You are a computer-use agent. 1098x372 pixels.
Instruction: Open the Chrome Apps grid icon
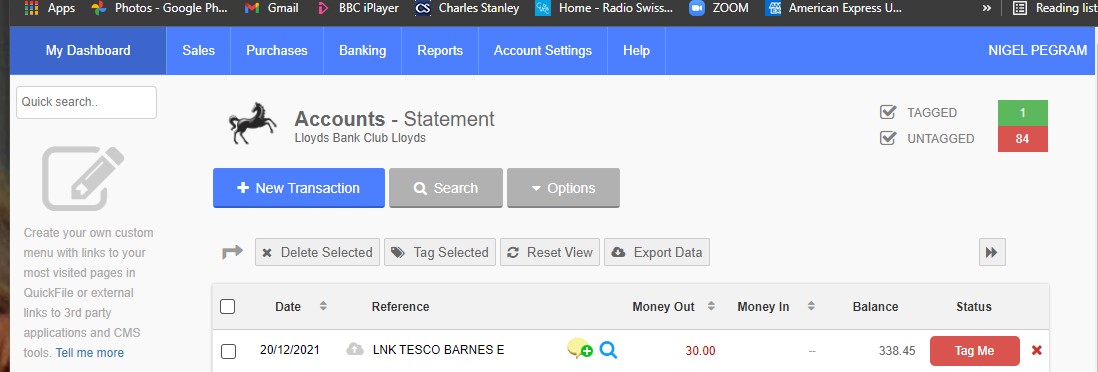(32, 8)
